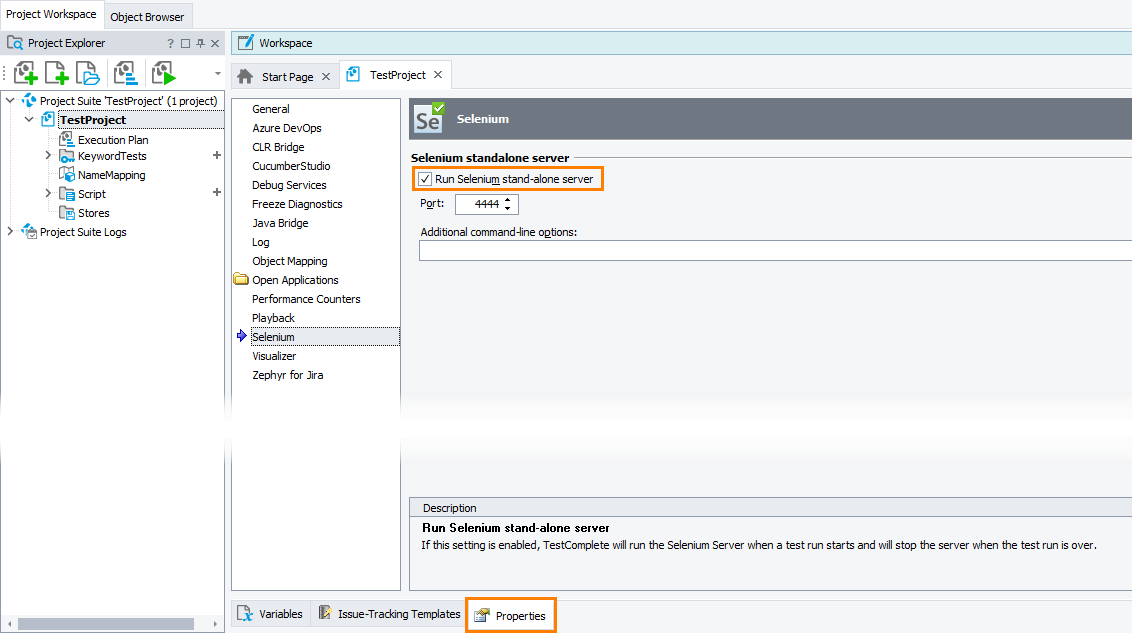Open the project organize tests icon
The image size is (1132, 633).
125,72
